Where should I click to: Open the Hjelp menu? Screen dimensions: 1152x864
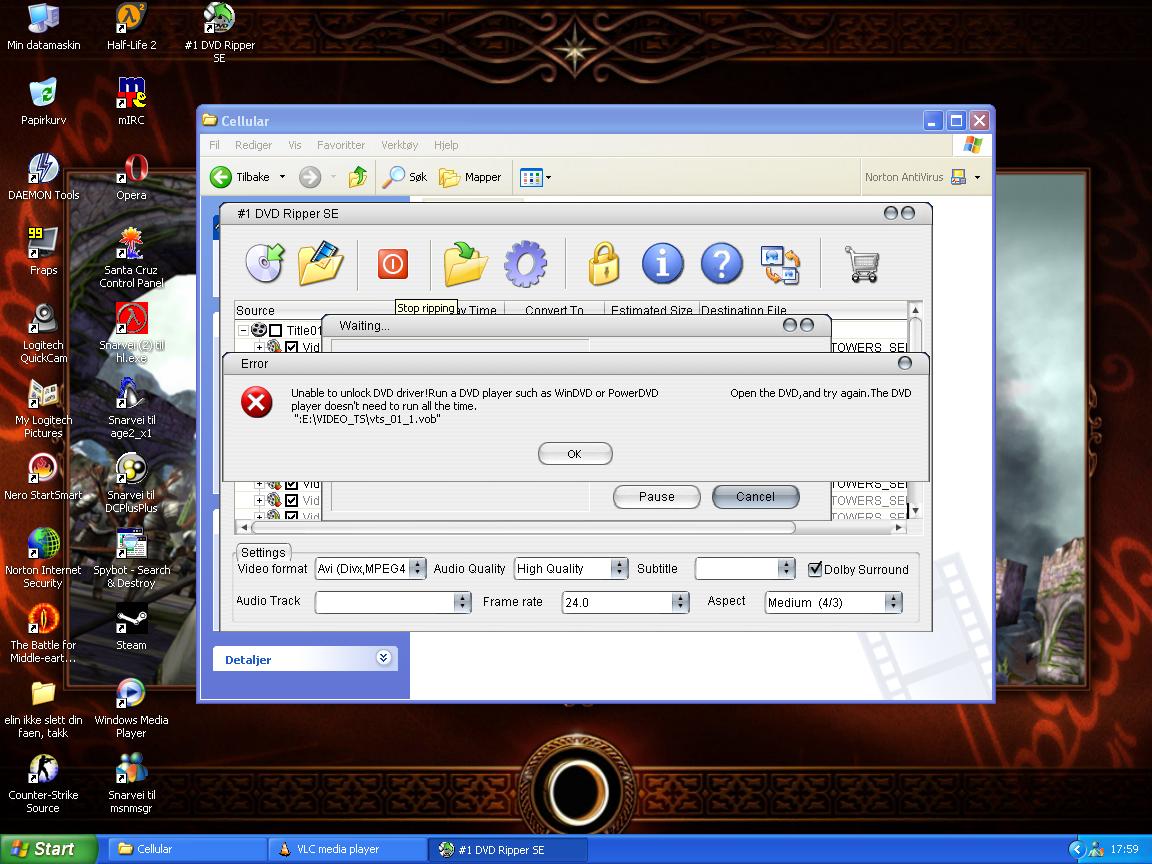(446, 145)
